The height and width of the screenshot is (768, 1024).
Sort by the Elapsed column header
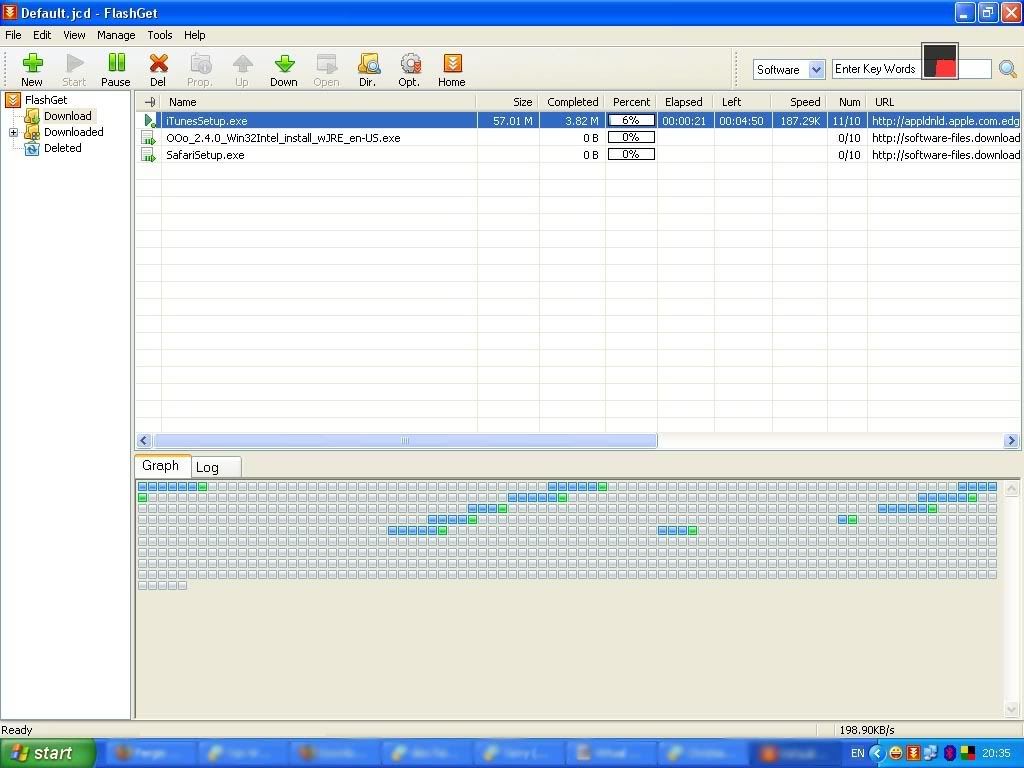click(685, 102)
